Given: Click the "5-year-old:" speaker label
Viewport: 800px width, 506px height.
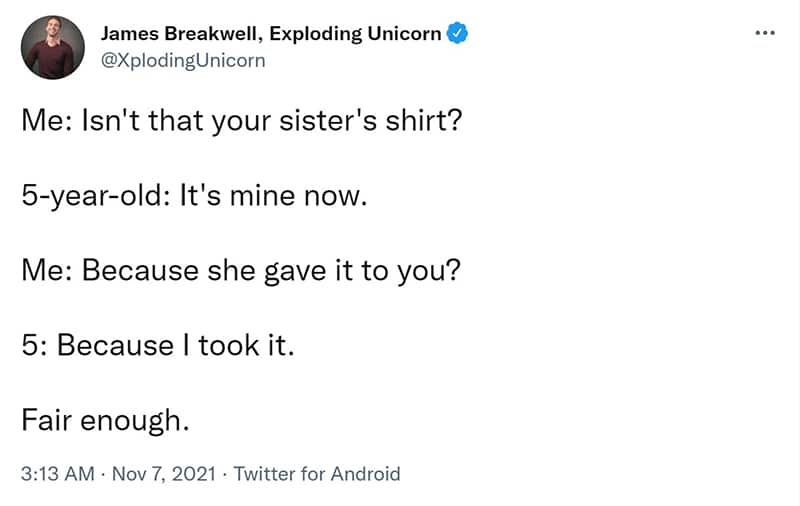Looking at the screenshot, I should point(96,196).
